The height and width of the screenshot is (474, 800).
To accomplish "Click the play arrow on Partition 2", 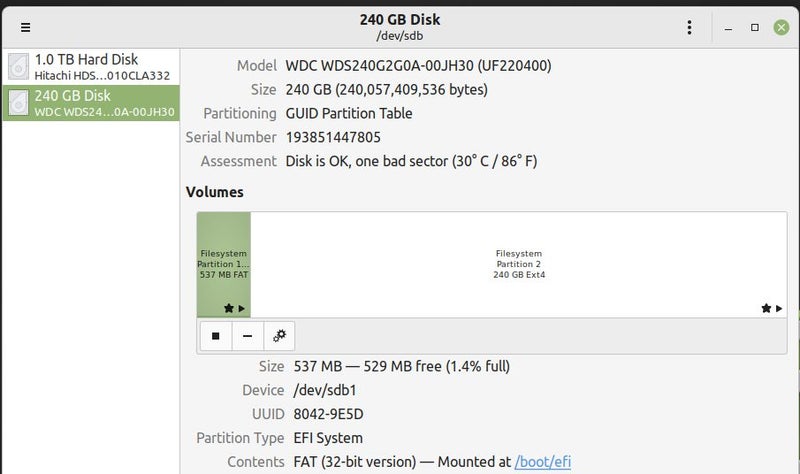I will click(x=779, y=308).
